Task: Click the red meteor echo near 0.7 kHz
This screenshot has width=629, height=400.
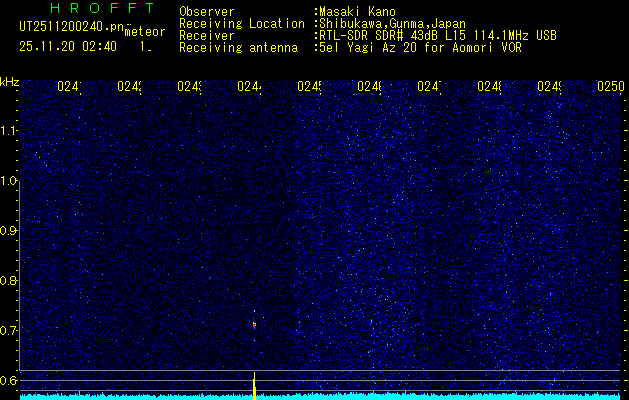Action: [x=254, y=324]
